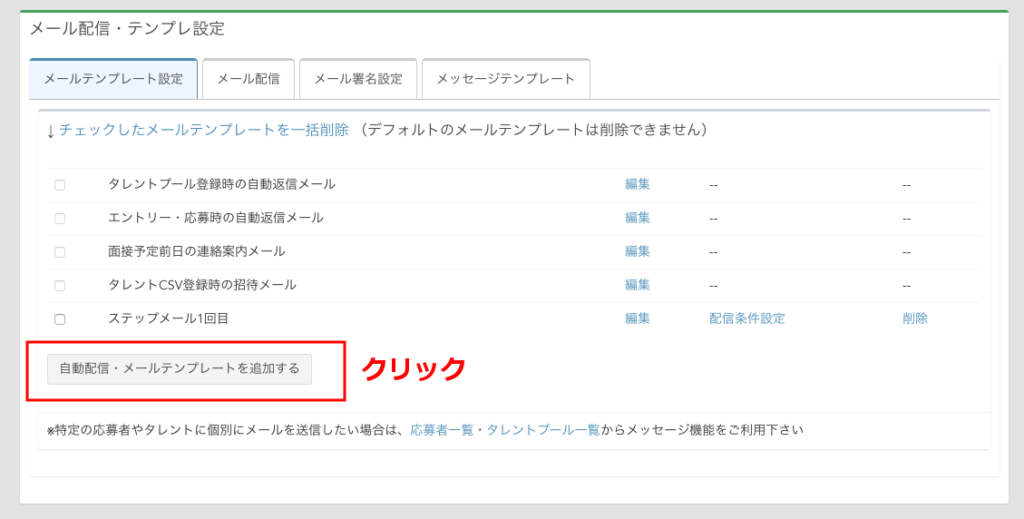The image size is (1024, 519).
Task: Check the タレントプール登録時の自動返信メール checkbox
Action: pos(60,185)
